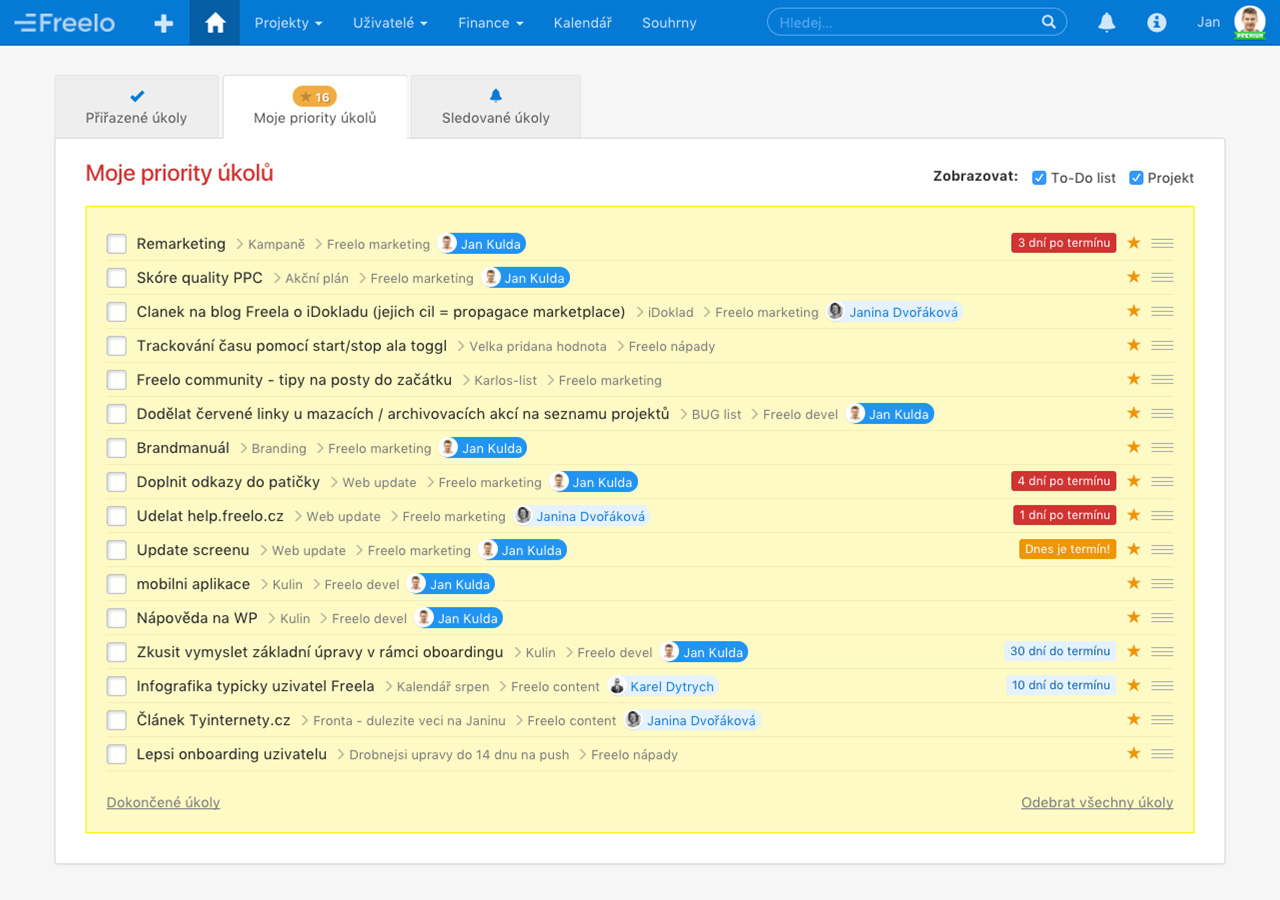Open task Doplnit odkazy do patičky

228,482
